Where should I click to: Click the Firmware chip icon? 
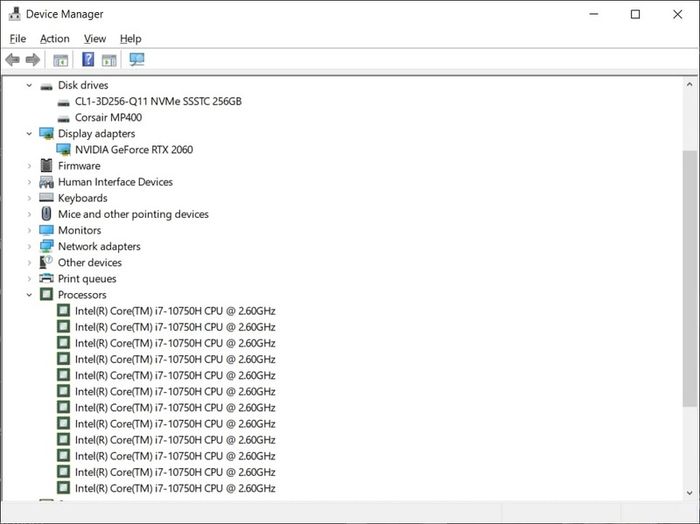coord(46,166)
